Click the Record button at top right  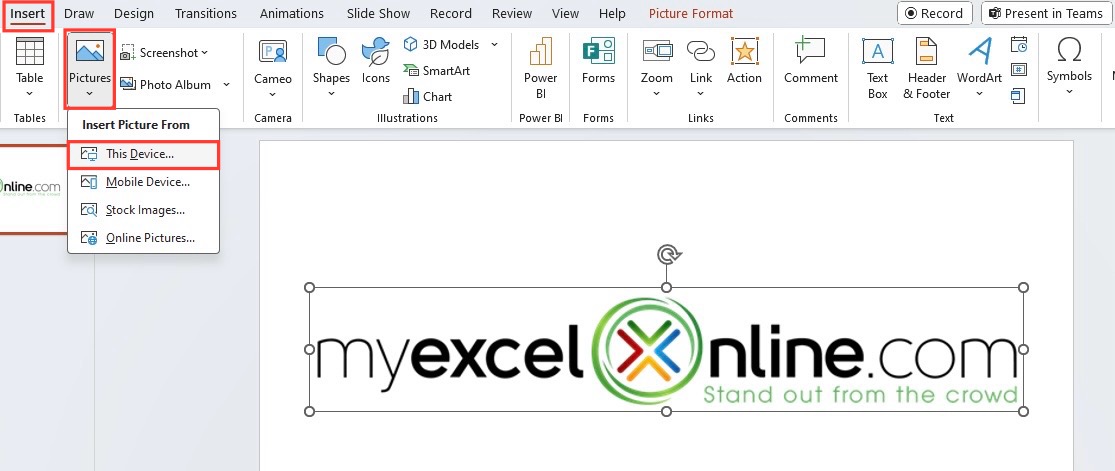tap(934, 14)
